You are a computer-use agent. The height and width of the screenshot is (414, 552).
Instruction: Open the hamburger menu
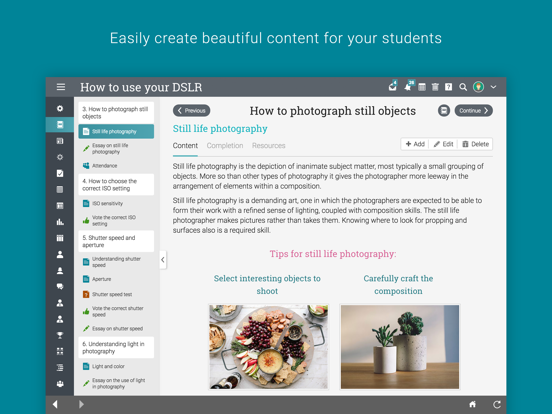pyautogui.click(x=61, y=87)
